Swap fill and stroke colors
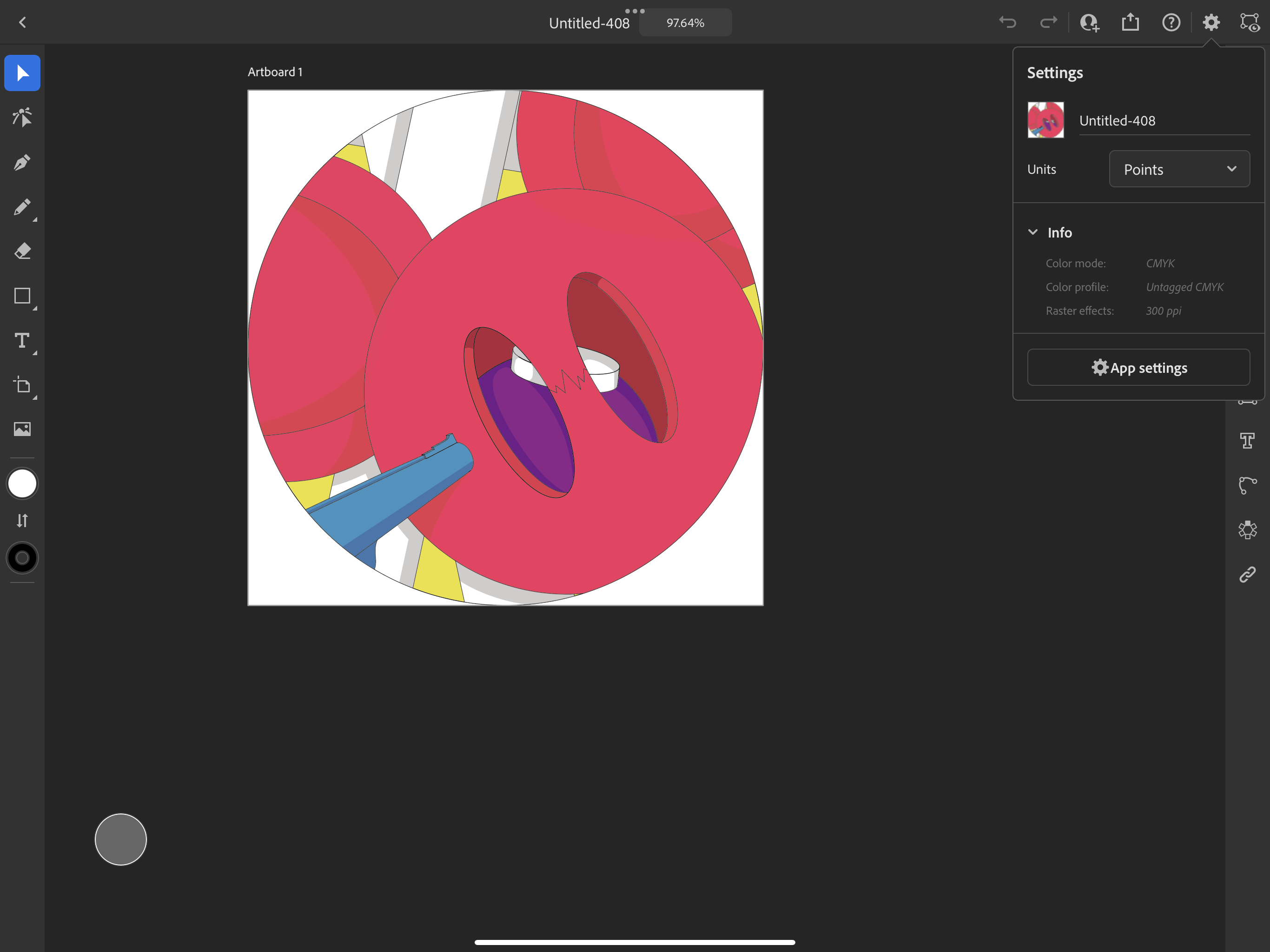The image size is (1270, 952). pos(22,520)
